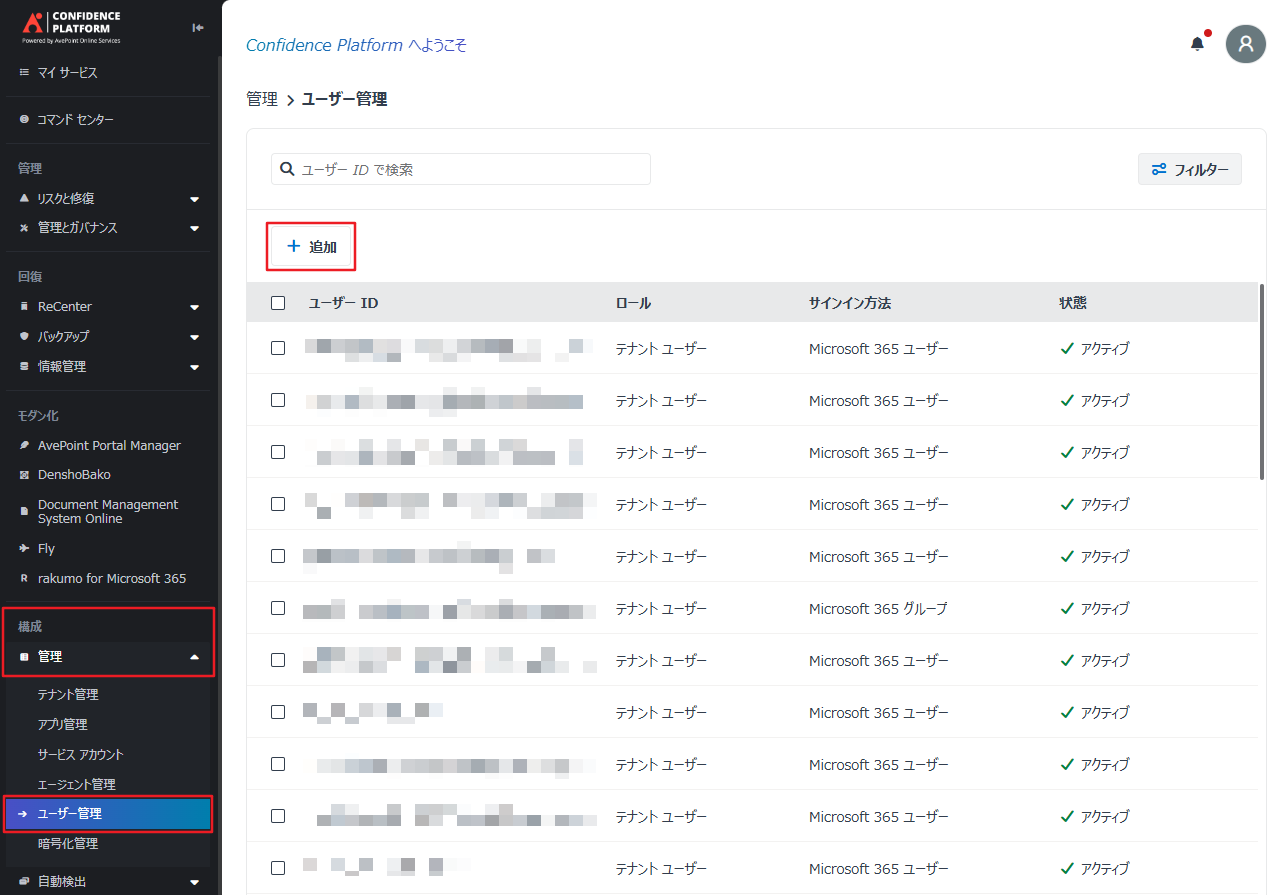Click the AvePoint Portal Manager icon
Screen dimensions: 1272x895
click(x=24, y=445)
